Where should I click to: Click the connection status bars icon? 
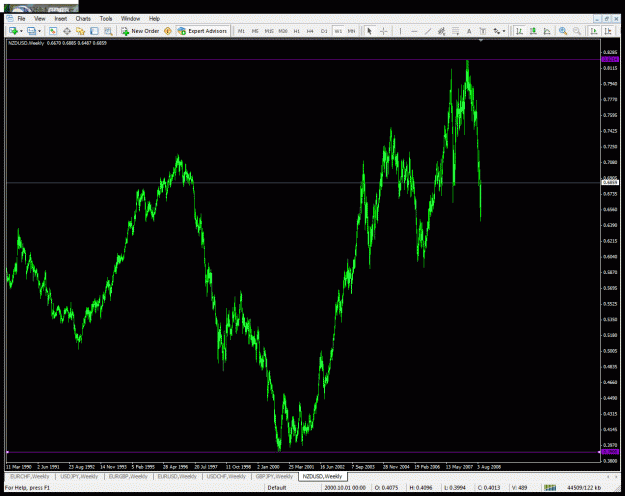click(550, 487)
